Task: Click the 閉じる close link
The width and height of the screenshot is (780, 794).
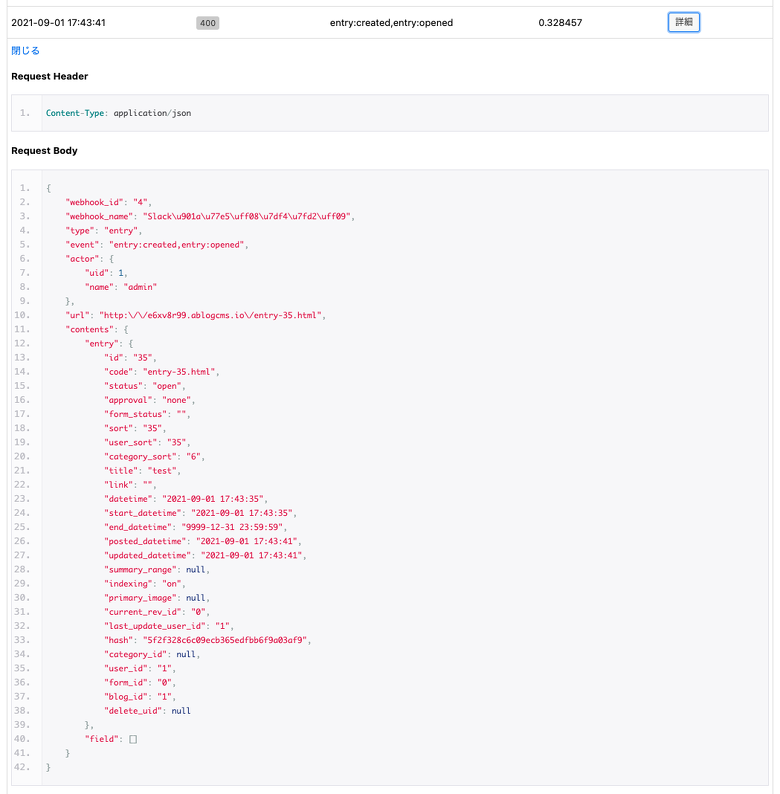Action: tap(26, 50)
